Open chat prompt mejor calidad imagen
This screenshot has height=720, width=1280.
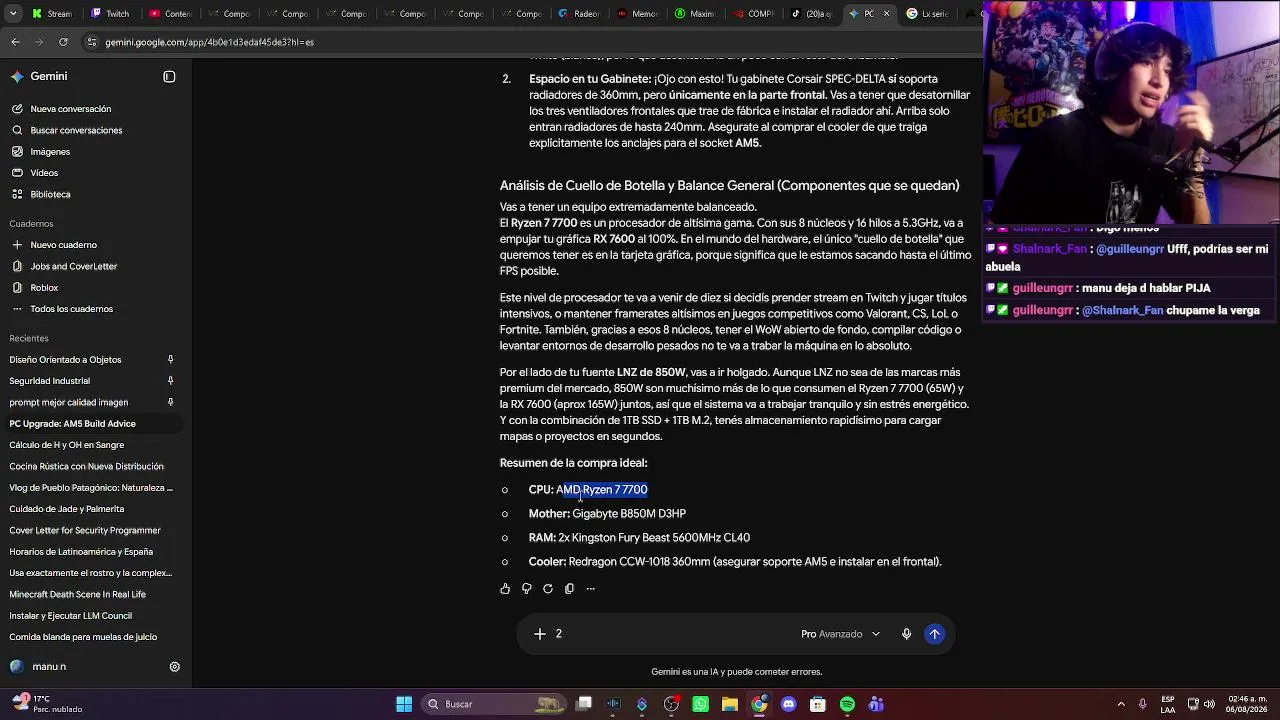[69, 402]
